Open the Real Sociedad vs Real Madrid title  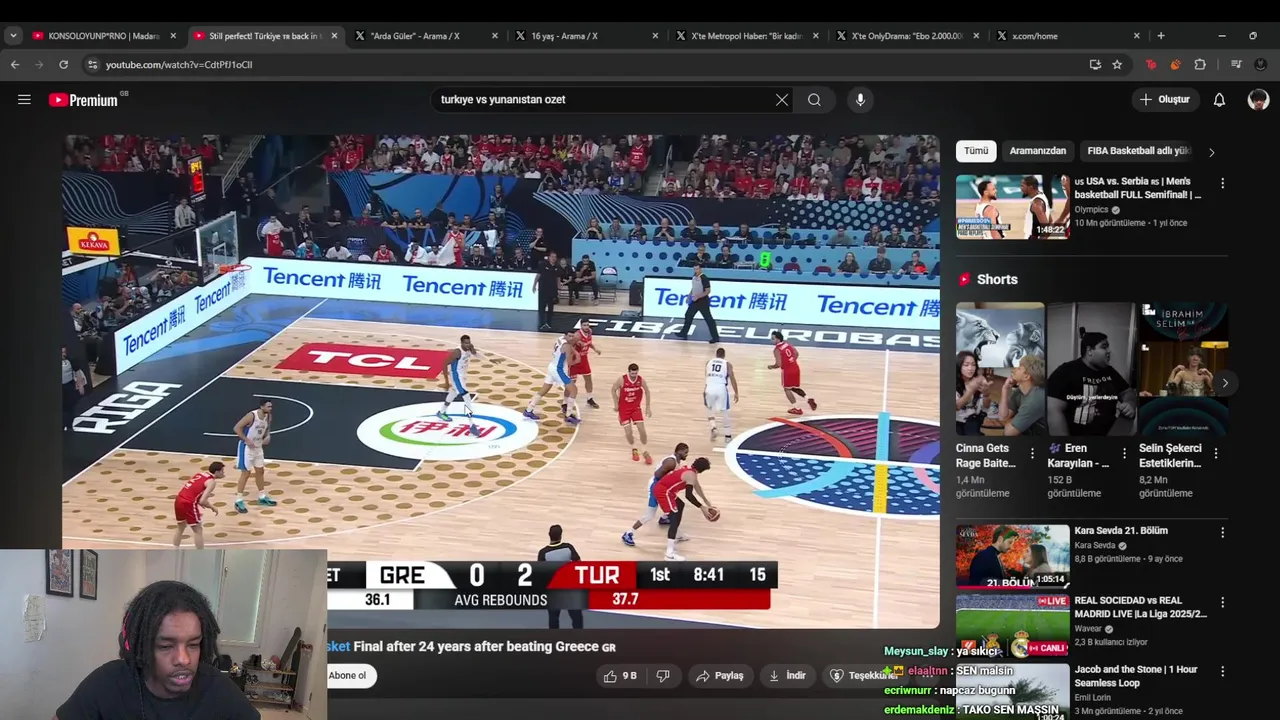point(1140,607)
